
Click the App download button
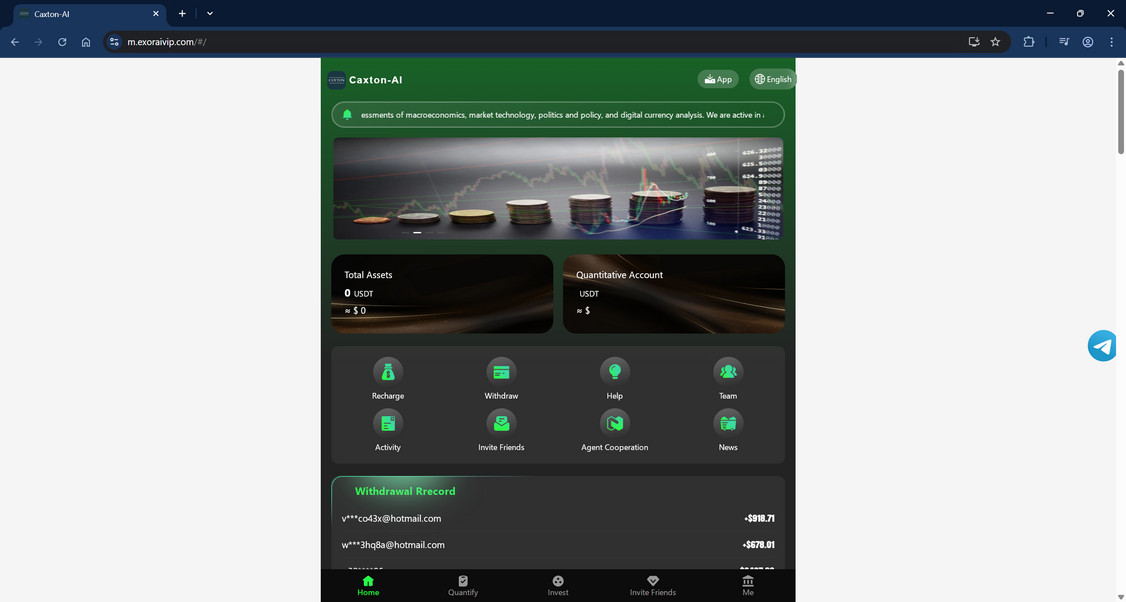point(717,79)
